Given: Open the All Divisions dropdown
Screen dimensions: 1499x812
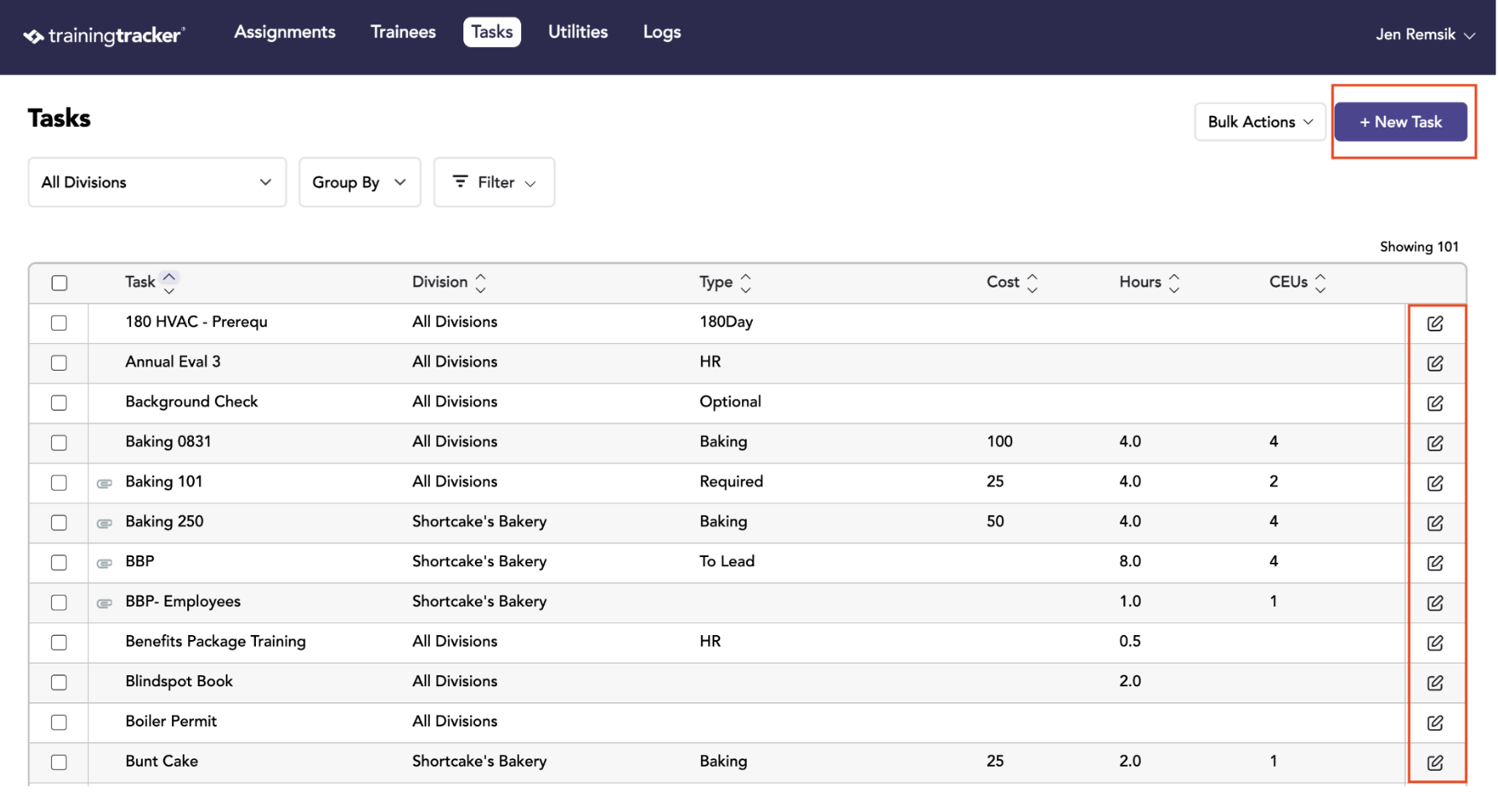Looking at the screenshot, I should click(x=157, y=182).
